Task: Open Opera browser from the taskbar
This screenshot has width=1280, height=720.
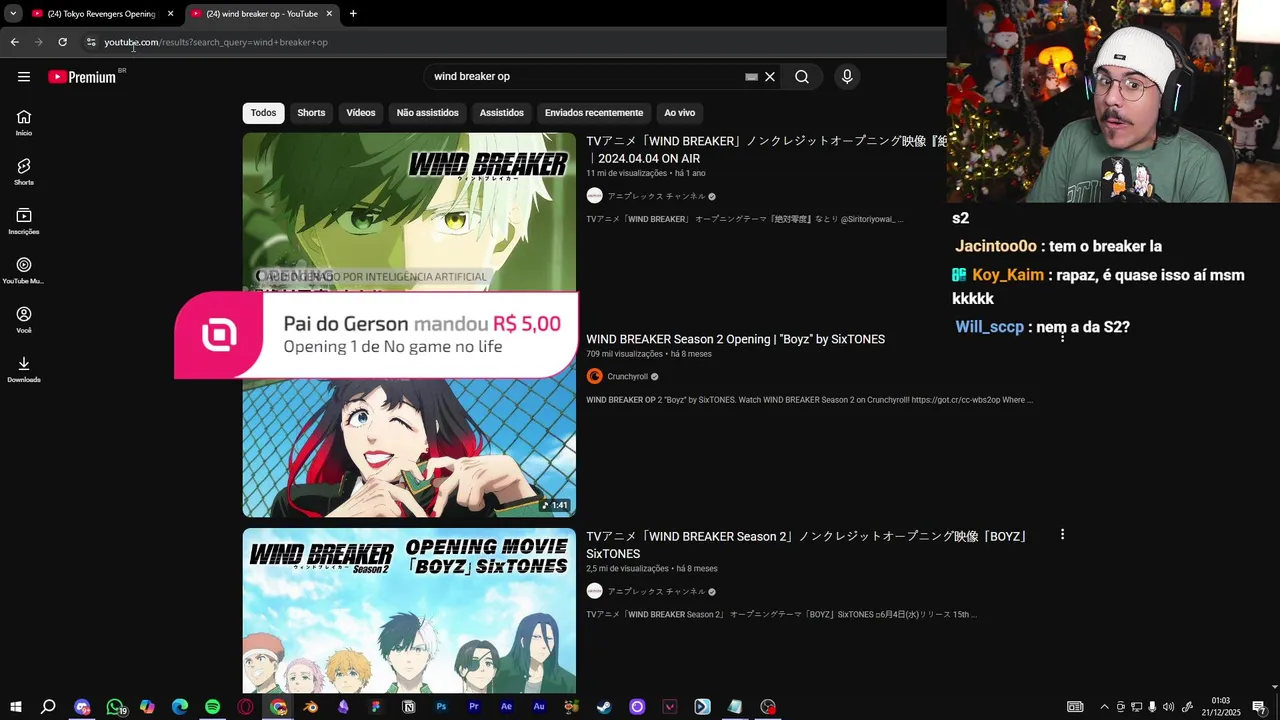Action: tap(245, 707)
